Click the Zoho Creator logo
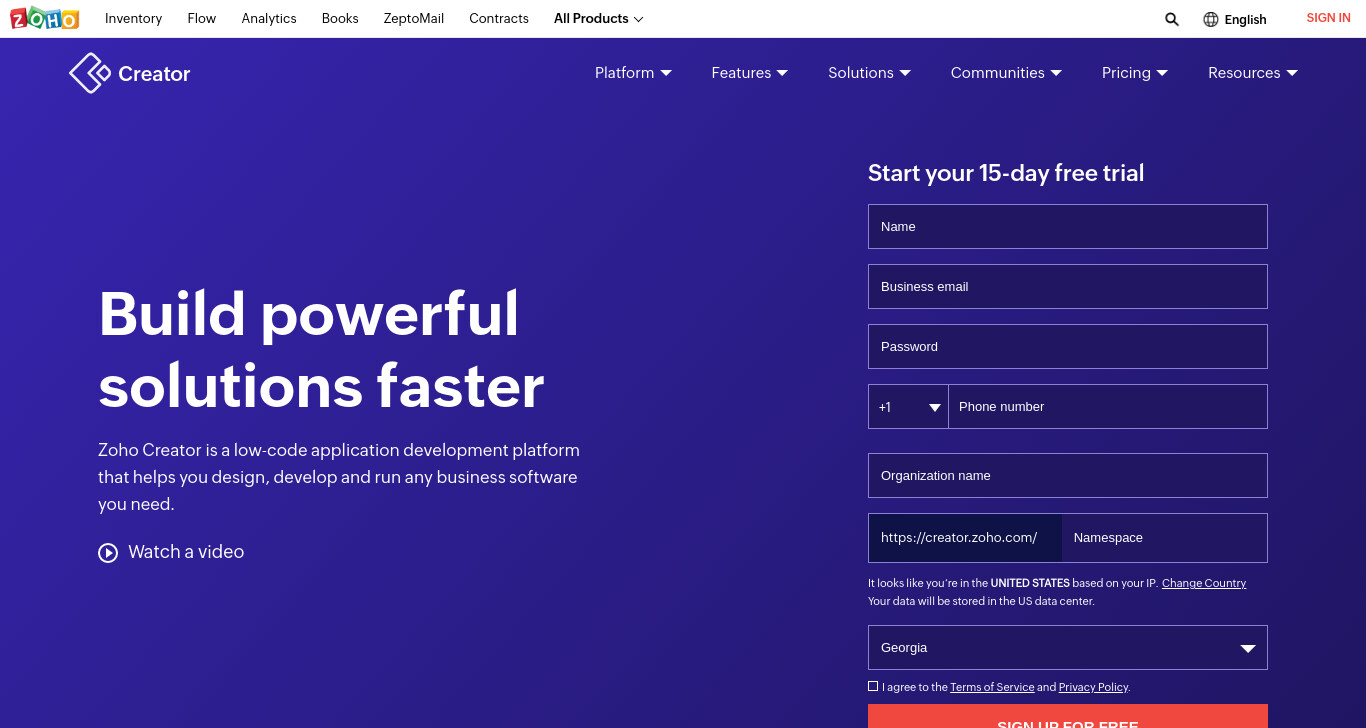This screenshot has height=728, width=1366. pos(130,73)
